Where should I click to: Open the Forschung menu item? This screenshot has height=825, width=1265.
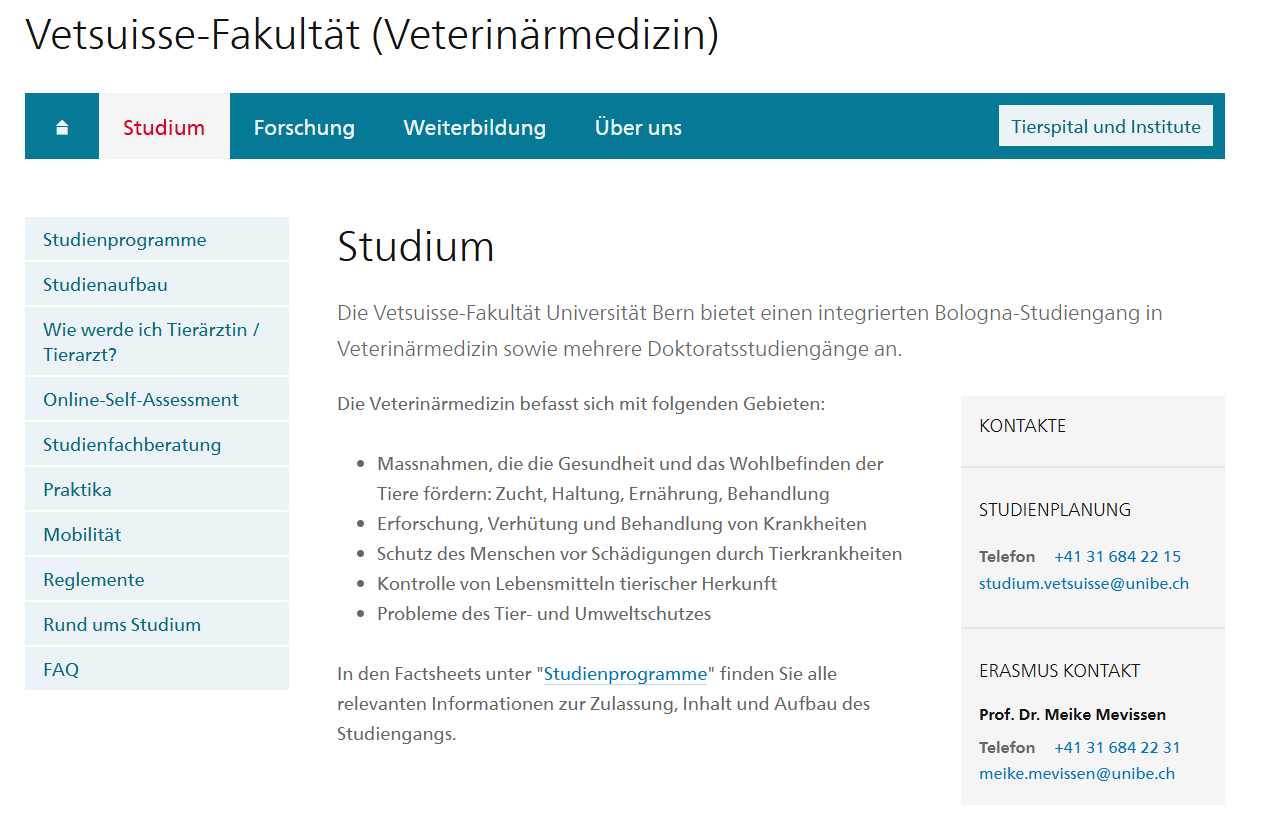point(304,127)
